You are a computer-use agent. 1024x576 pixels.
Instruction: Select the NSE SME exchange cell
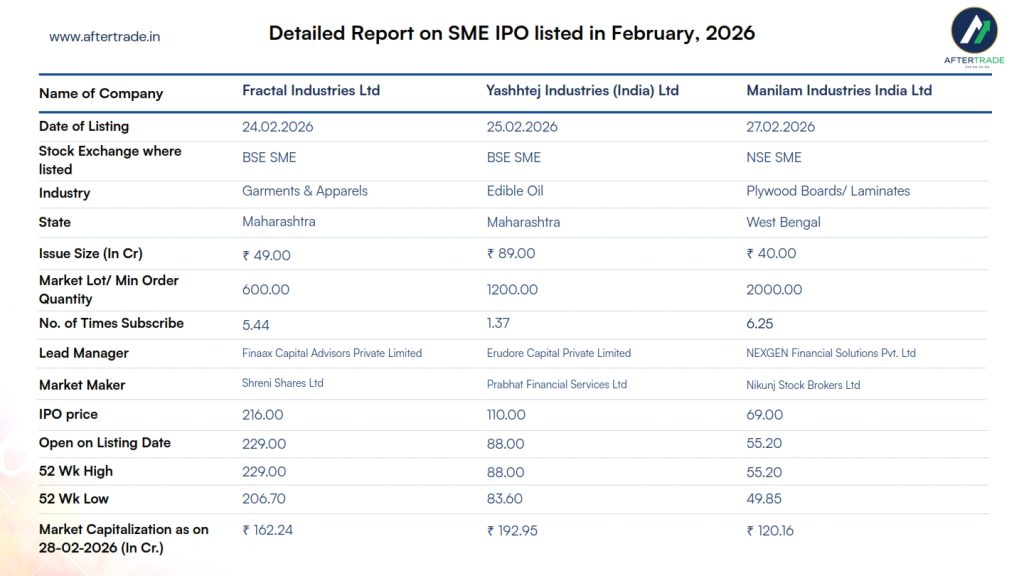(773, 157)
